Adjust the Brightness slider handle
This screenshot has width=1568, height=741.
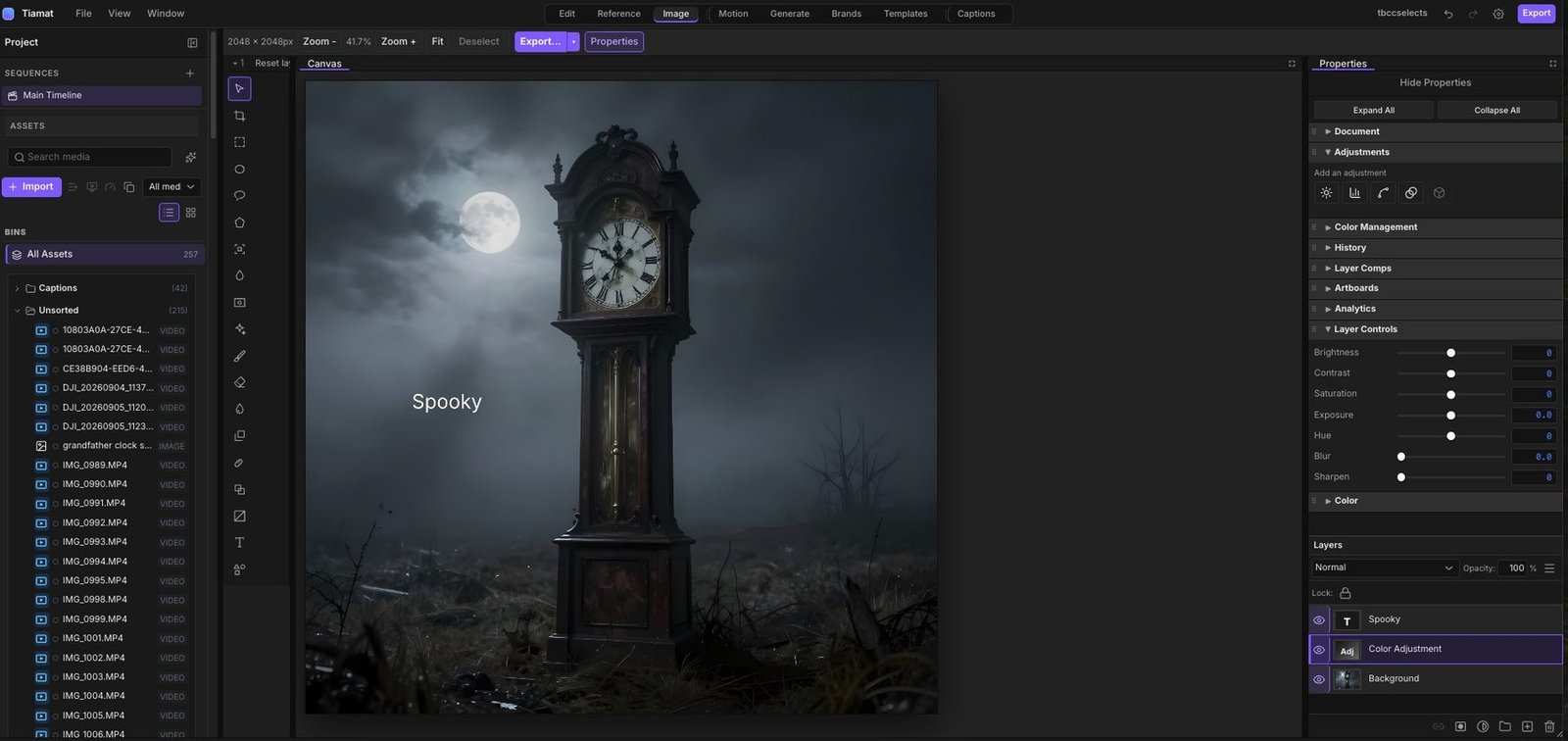pyautogui.click(x=1451, y=353)
